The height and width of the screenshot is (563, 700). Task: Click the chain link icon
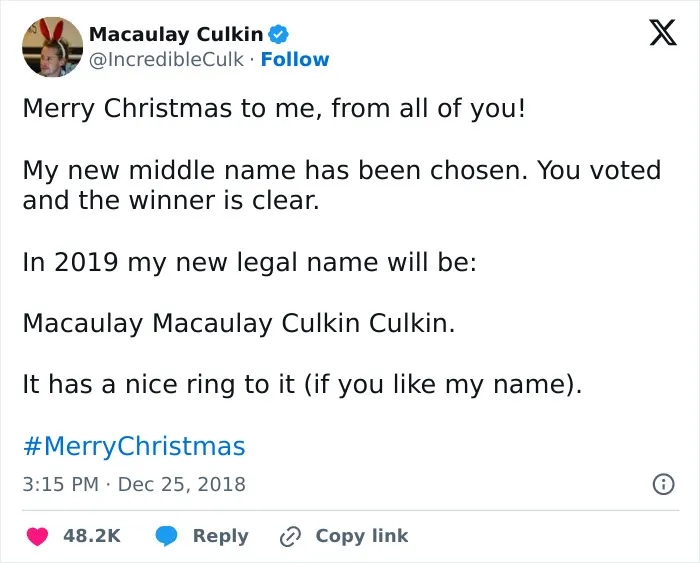coord(290,536)
